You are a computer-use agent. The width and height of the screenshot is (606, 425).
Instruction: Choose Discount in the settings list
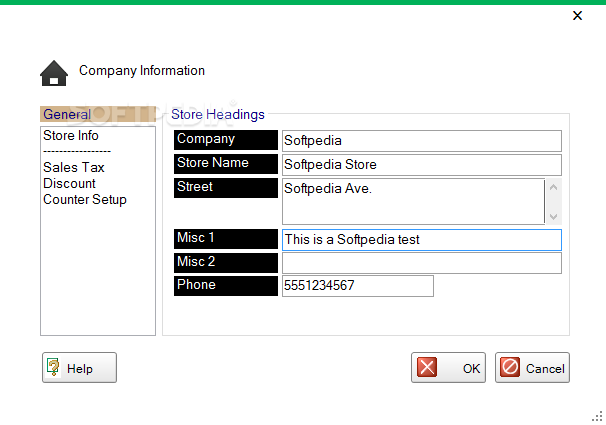[69, 184]
